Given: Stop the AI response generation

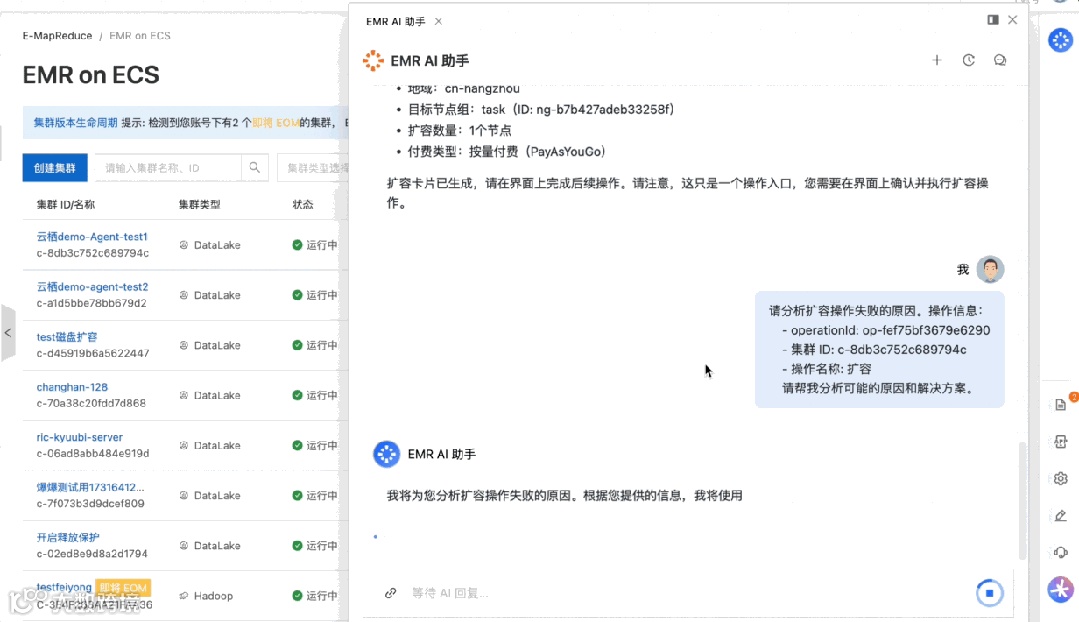Looking at the screenshot, I should pyautogui.click(x=990, y=592).
